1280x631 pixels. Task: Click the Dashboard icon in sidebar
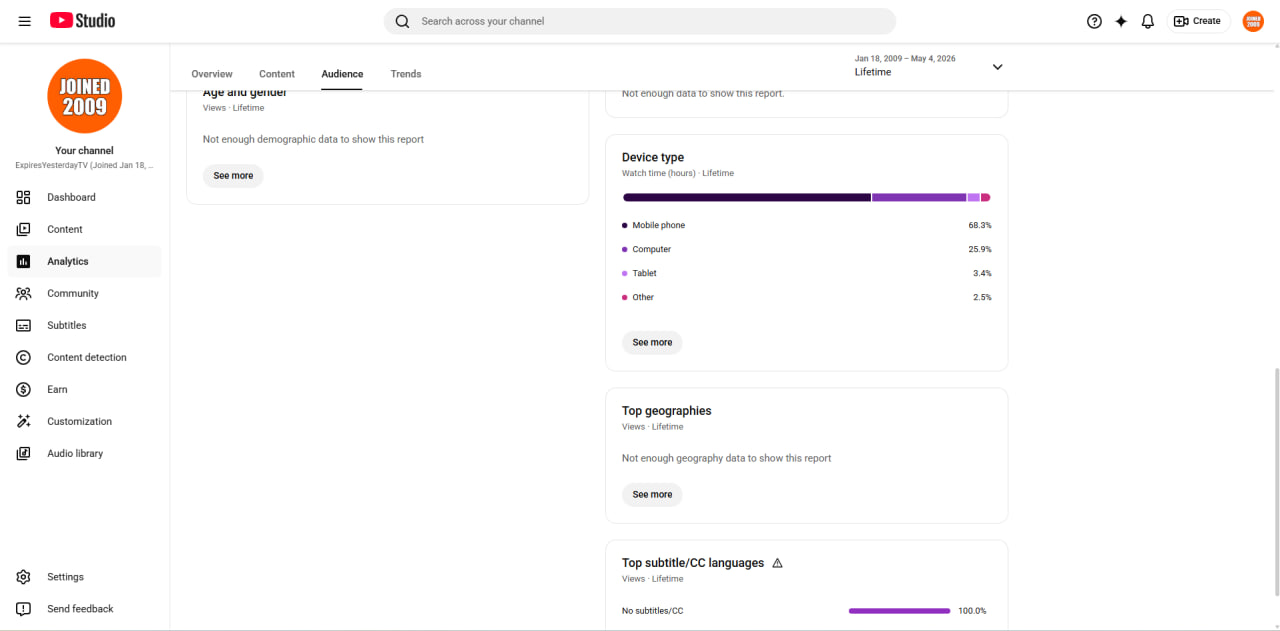click(24, 197)
